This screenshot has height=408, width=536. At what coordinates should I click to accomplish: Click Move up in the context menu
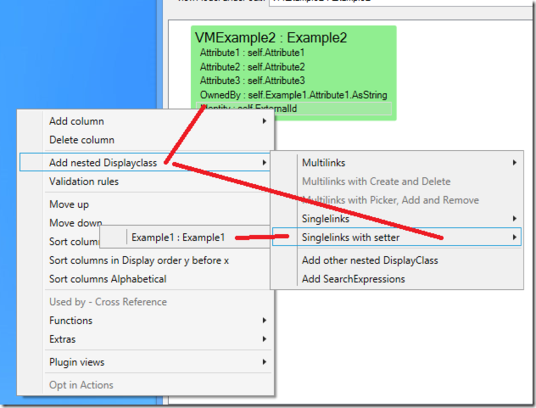click(x=146, y=204)
